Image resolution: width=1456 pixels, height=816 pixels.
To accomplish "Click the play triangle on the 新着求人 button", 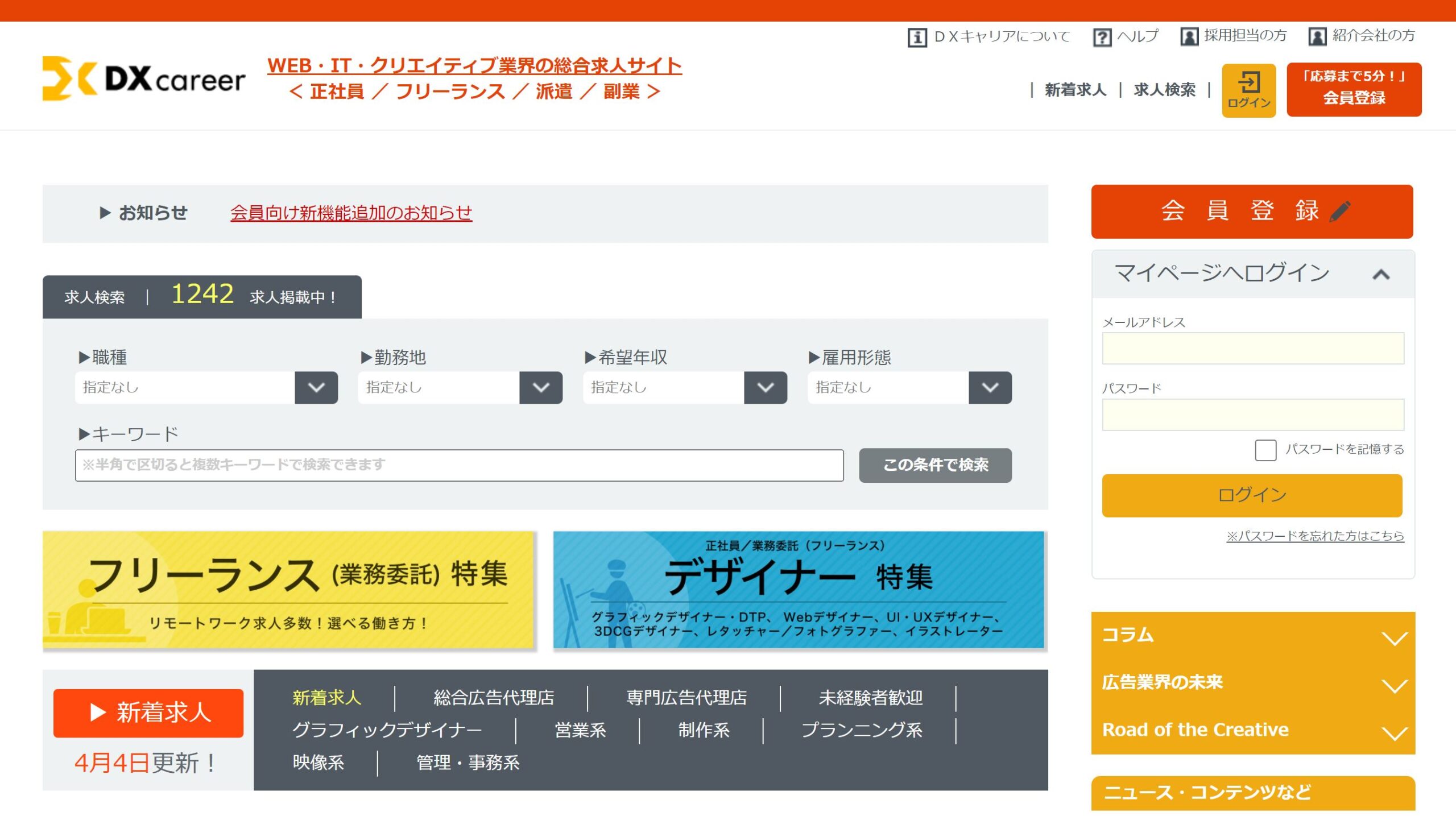I will point(98,713).
